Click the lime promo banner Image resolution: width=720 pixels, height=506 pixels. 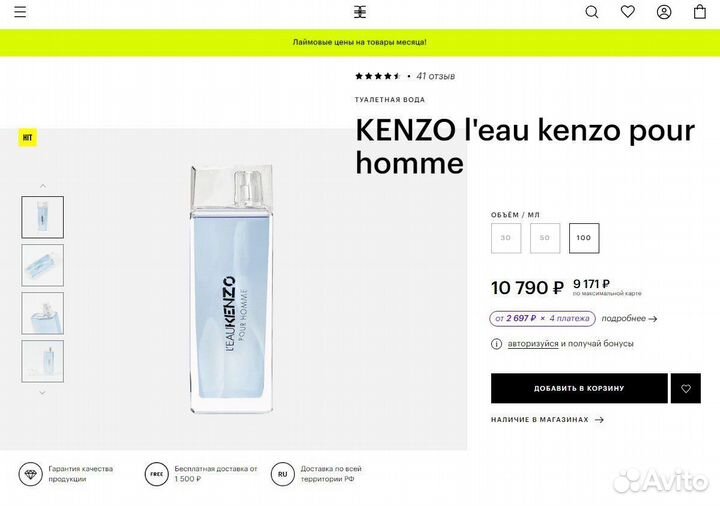coord(360,43)
